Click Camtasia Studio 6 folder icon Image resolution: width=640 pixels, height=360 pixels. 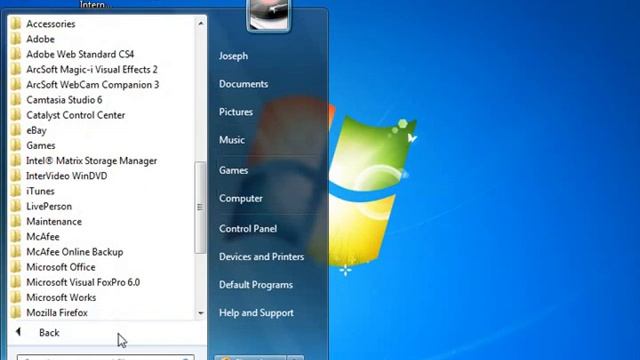[16, 100]
